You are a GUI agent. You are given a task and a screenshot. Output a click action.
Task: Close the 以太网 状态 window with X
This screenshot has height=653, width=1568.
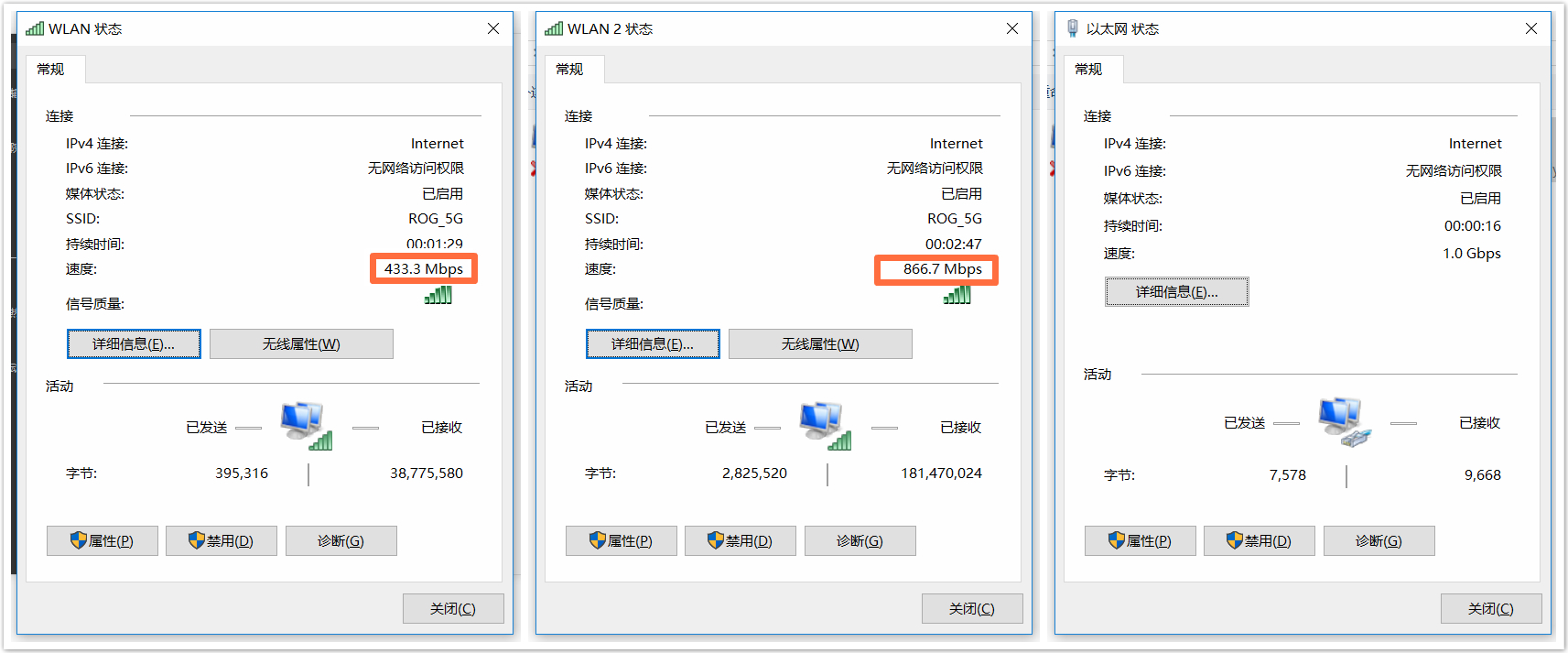click(1531, 28)
